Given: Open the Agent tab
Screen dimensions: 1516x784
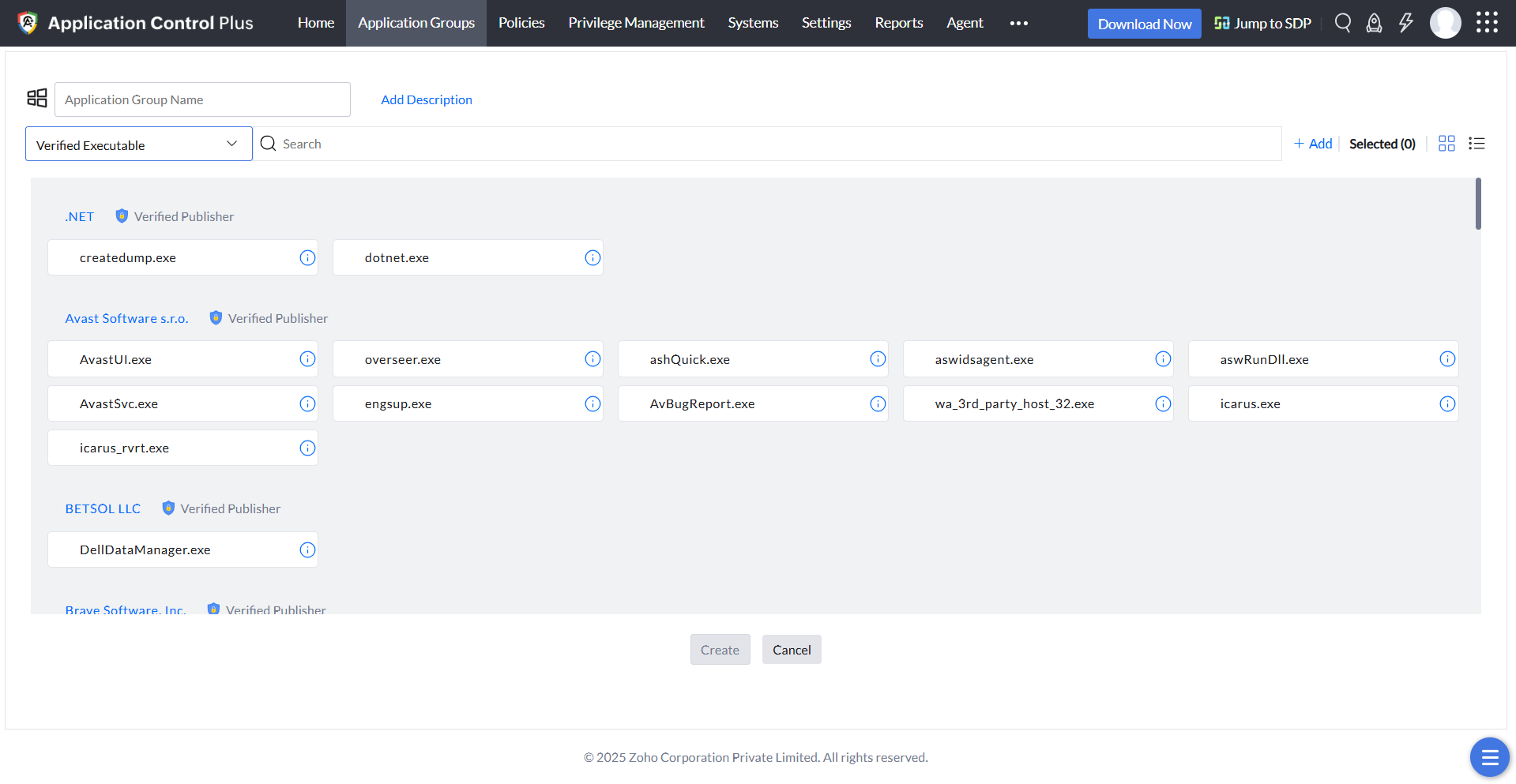Looking at the screenshot, I should 965,23.
